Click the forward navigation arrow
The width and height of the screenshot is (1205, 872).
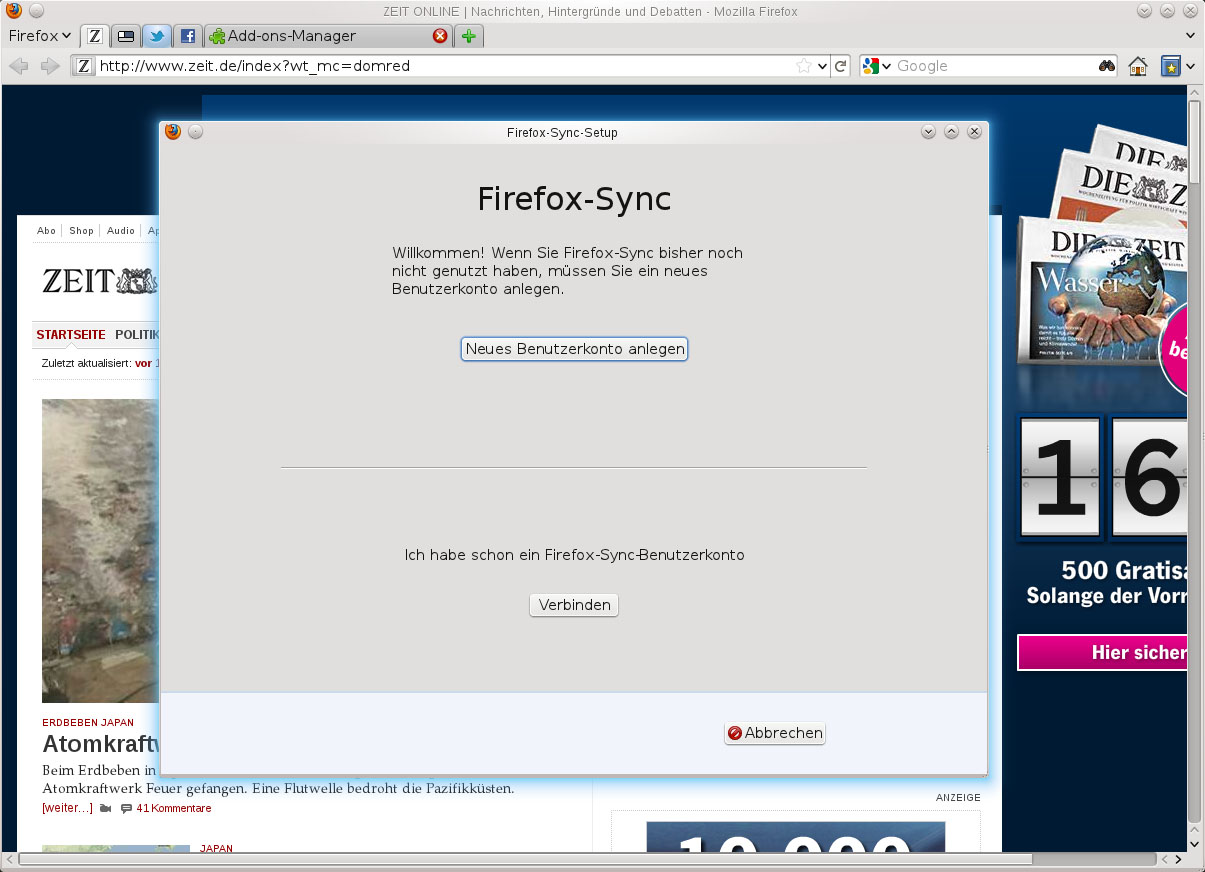pyautogui.click(x=48, y=66)
